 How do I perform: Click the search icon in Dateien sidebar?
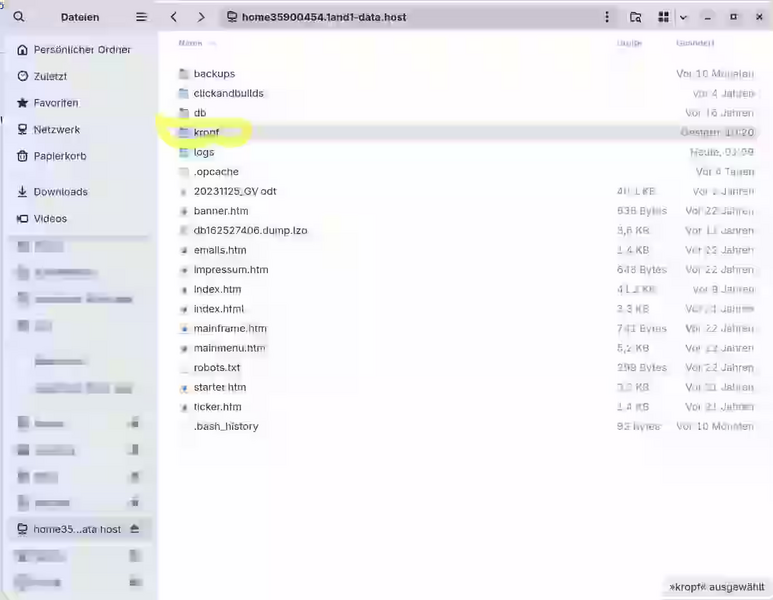point(19,17)
